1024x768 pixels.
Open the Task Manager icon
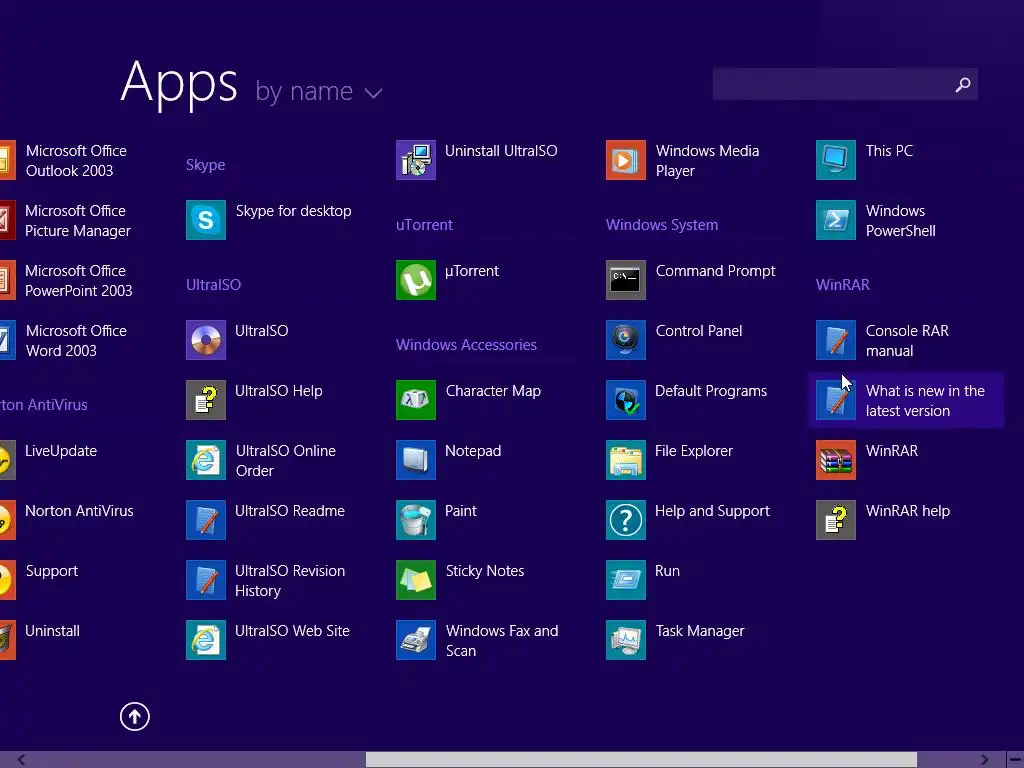pos(626,640)
